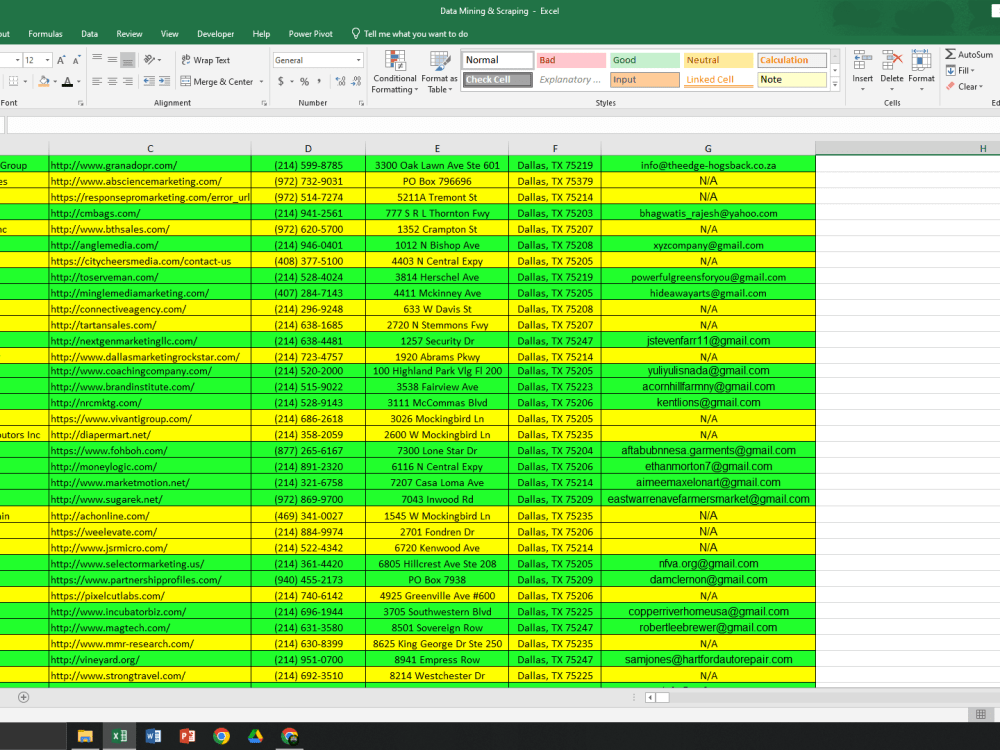The width and height of the screenshot is (1000, 750).
Task: Add a new sheet with the plus button
Action: 24,697
